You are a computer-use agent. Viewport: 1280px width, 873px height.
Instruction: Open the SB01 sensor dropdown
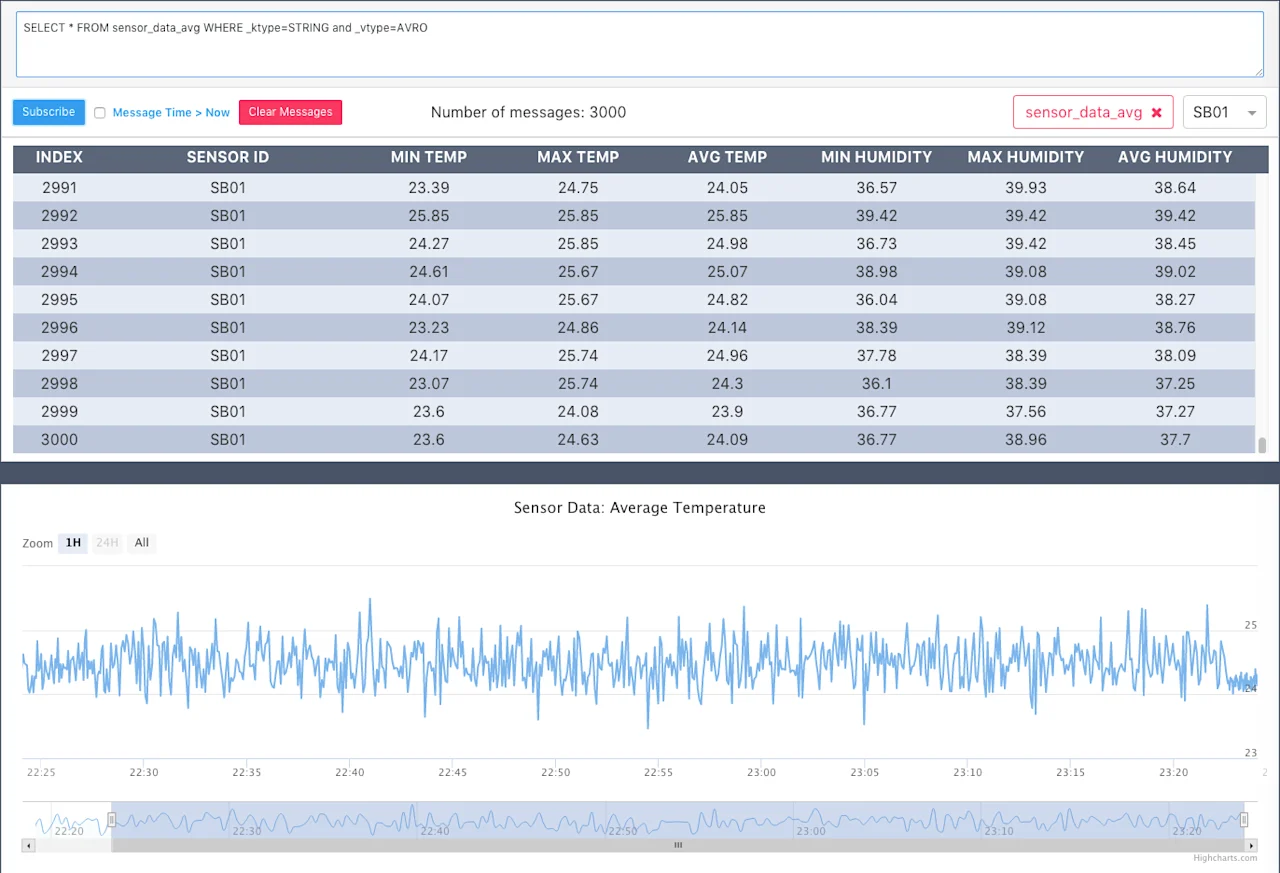(1224, 112)
